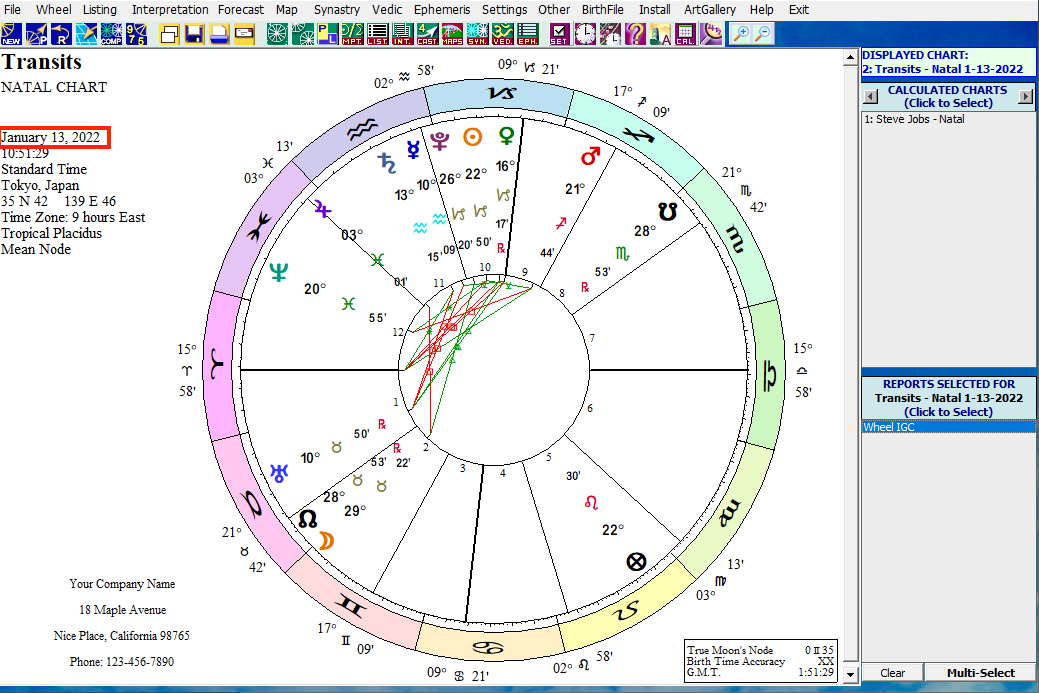Click the Reports Selected For header

[x=948, y=398]
